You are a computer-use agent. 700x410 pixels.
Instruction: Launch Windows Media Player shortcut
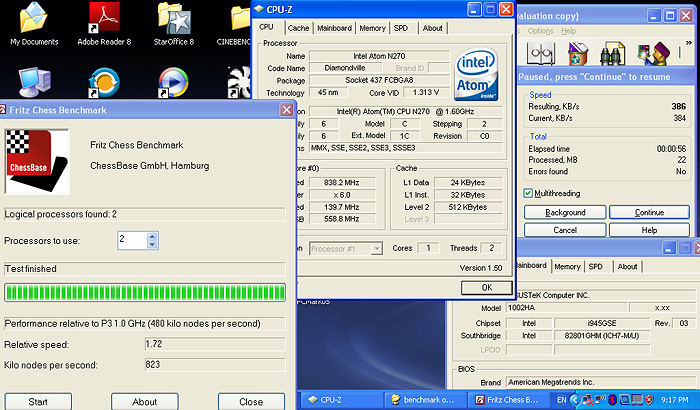point(173,83)
